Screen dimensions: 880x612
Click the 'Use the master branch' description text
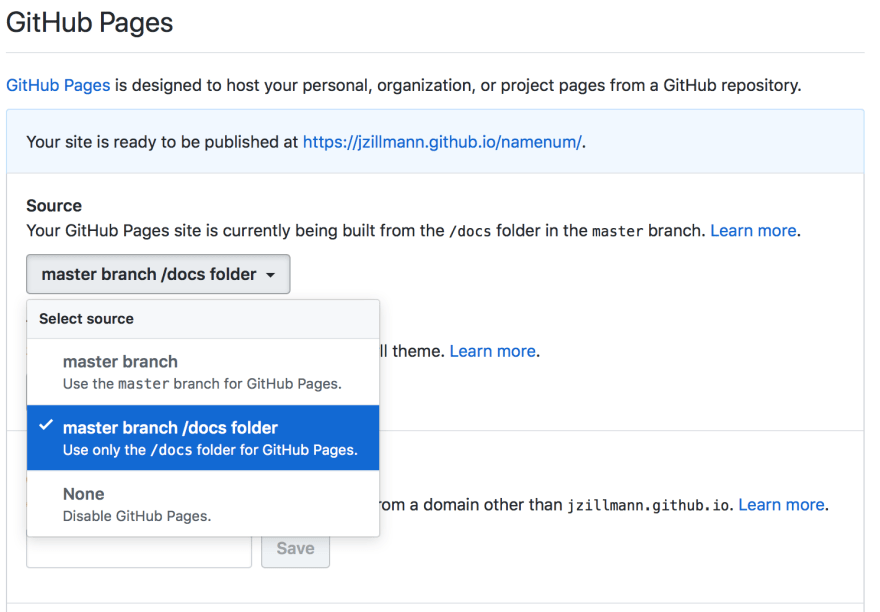pos(202,384)
